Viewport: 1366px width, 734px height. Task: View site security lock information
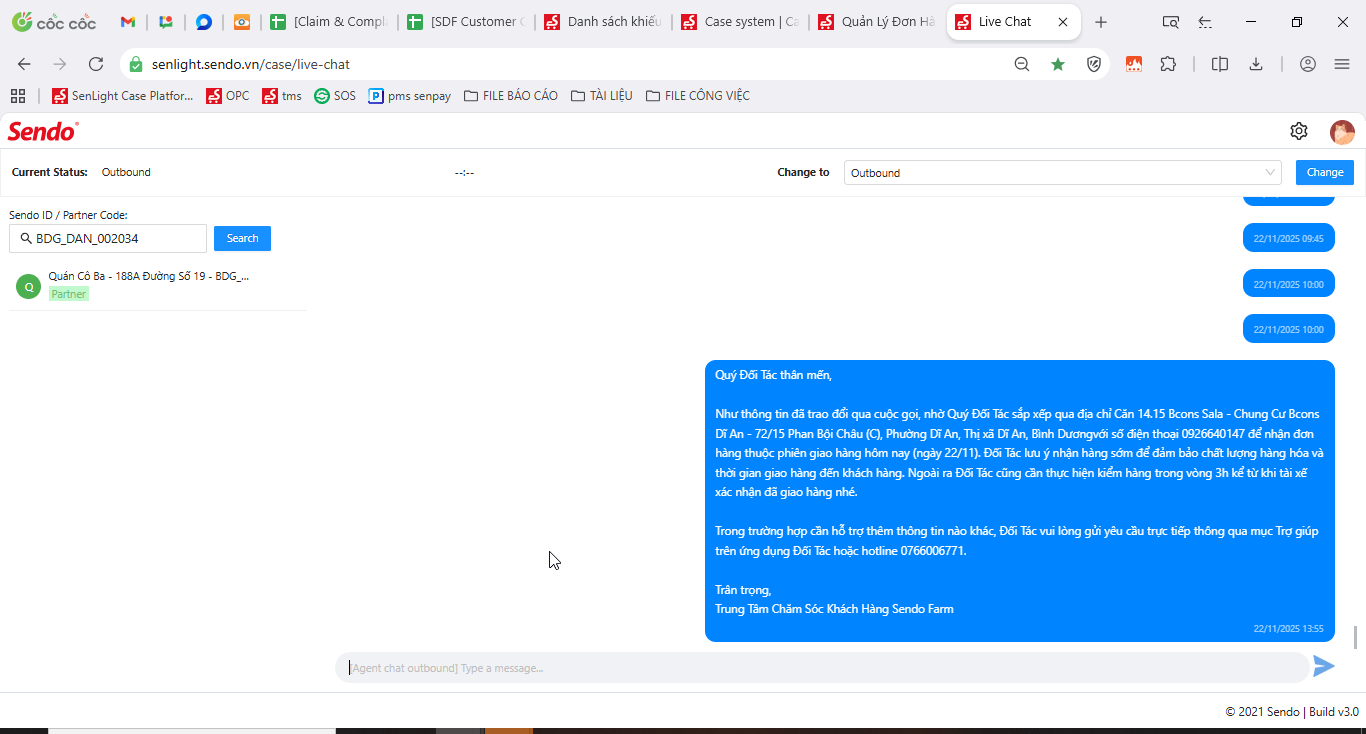pos(137,64)
